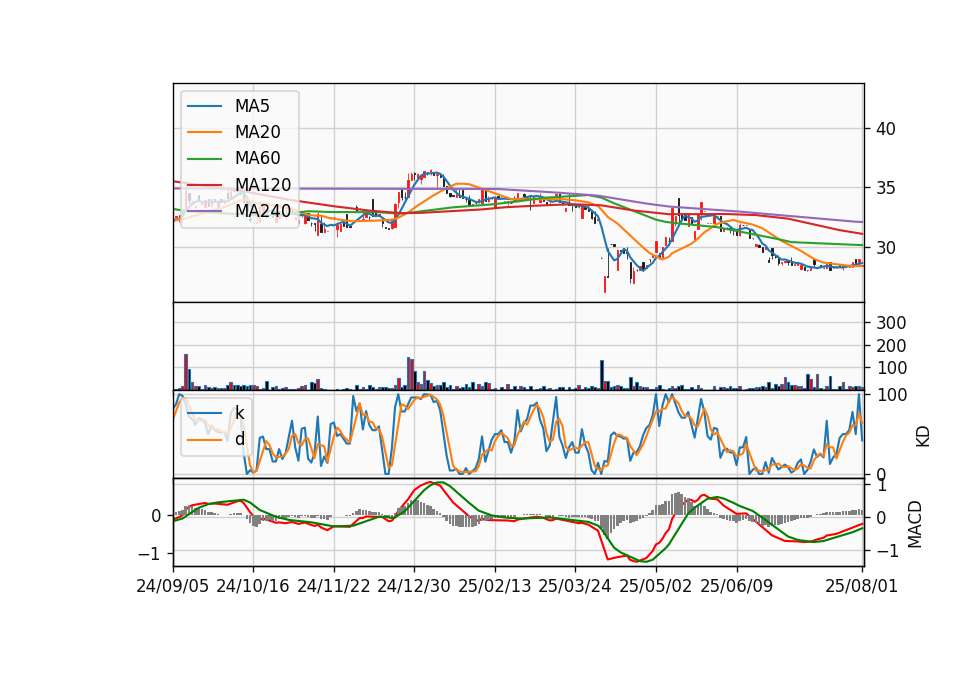
Task: Click the 25/03/24 date label
Action: pyautogui.click(x=575, y=586)
